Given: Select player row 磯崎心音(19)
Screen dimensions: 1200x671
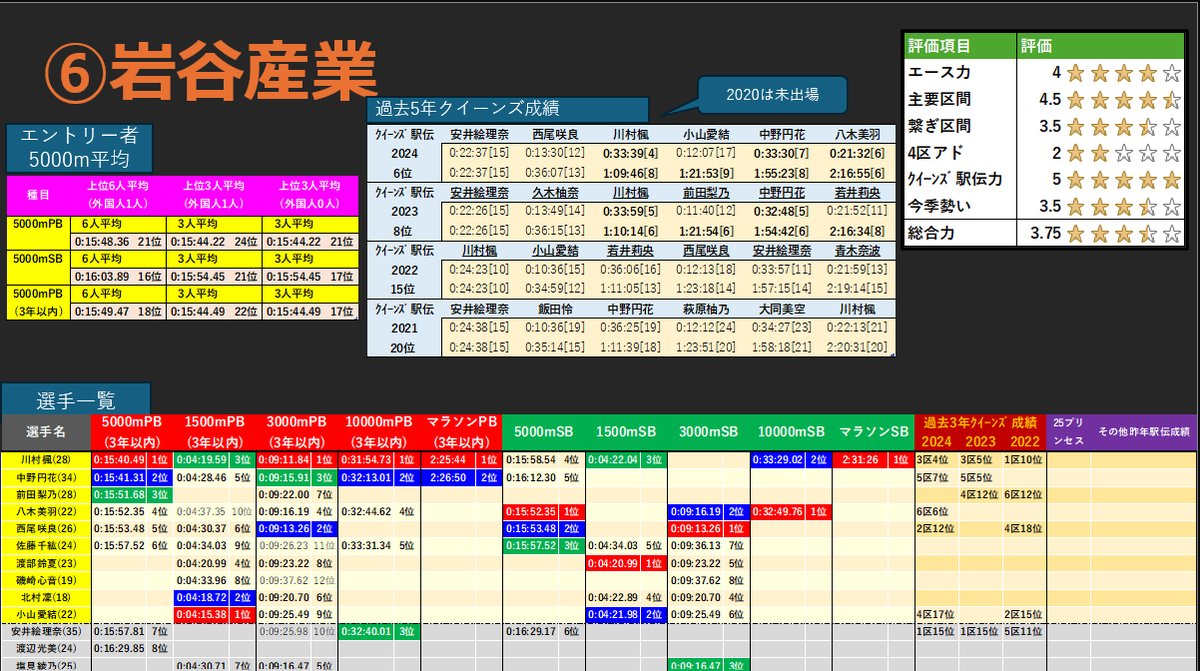Looking at the screenshot, I should tap(46, 580).
